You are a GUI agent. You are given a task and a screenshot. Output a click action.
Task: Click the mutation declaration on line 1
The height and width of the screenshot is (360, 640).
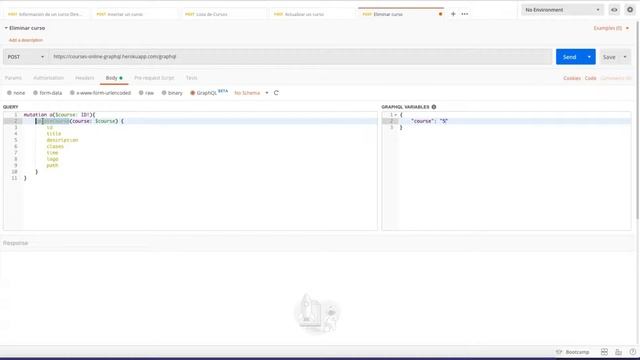(x=59, y=115)
